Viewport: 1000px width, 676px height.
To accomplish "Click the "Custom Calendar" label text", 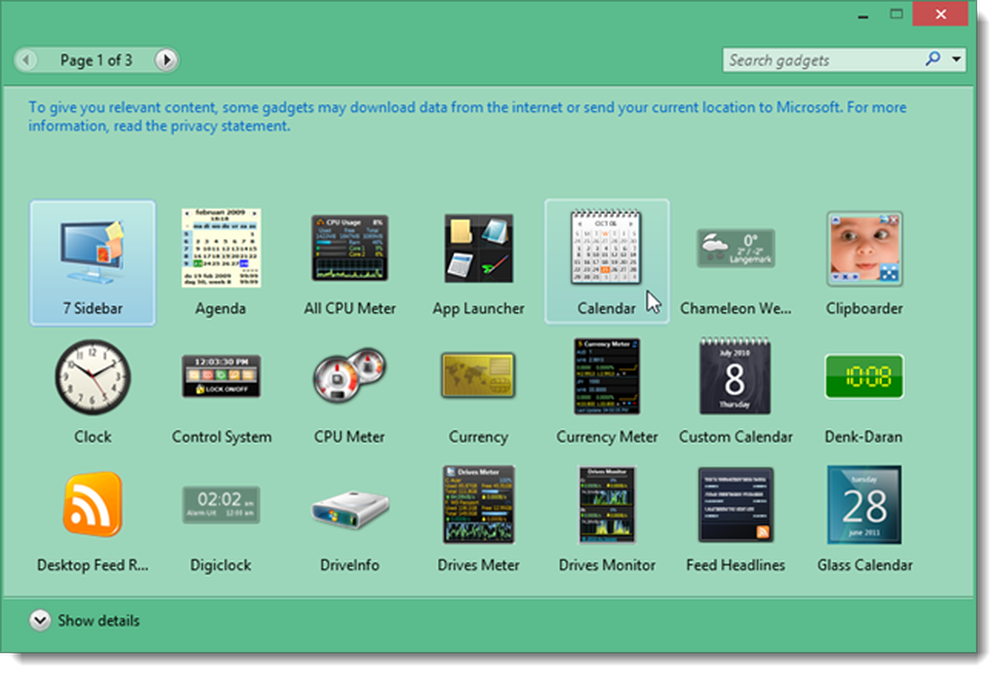I will [x=735, y=437].
